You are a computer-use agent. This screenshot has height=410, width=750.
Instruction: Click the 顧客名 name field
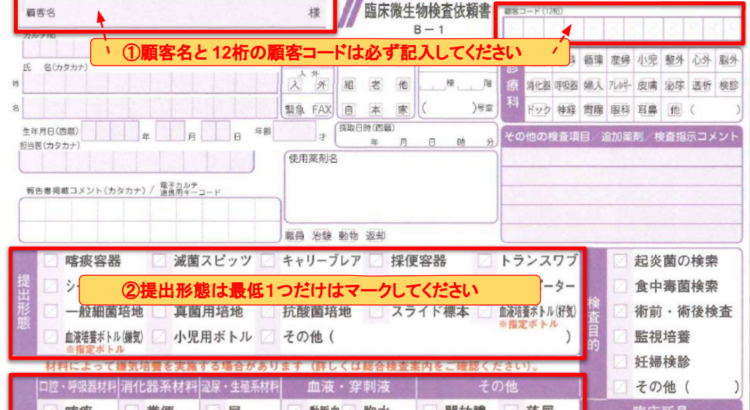pyautogui.click(x=175, y=13)
